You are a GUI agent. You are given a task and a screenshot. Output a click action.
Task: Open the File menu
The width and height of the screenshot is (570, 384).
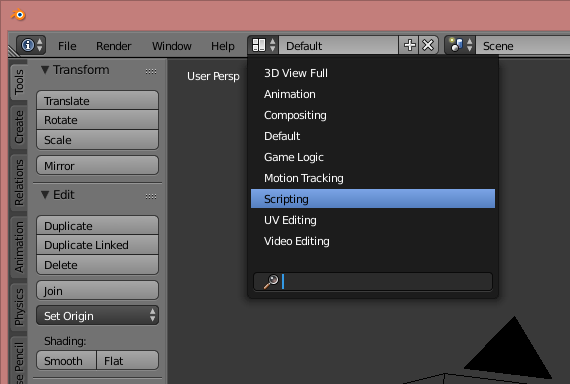click(x=67, y=46)
